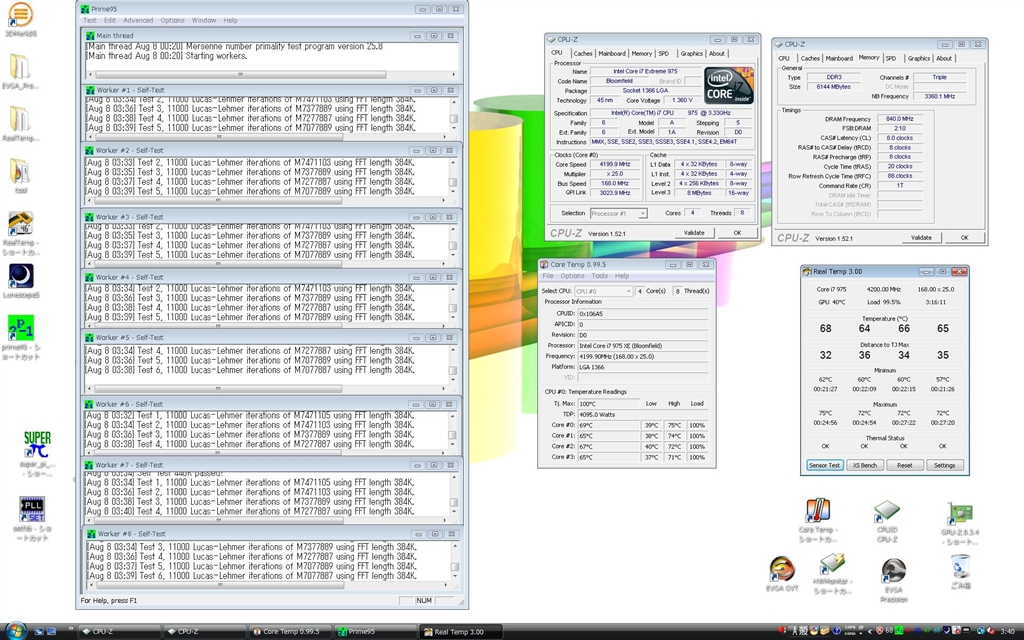Click Validate in the left CPU-Z window
This screenshot has width=1024, height=640.
[694, 232]
